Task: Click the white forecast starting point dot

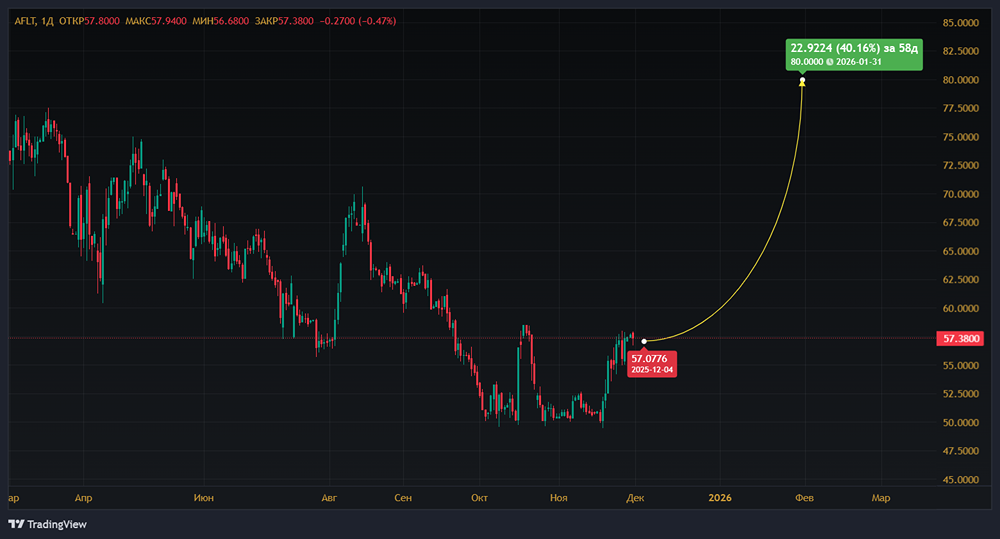Action: 645,341
